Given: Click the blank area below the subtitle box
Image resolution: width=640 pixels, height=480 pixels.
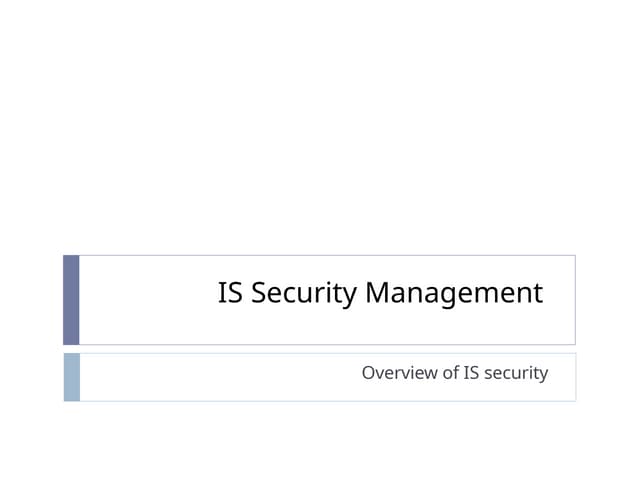Looking at the screenshot, I should point(320,440).
